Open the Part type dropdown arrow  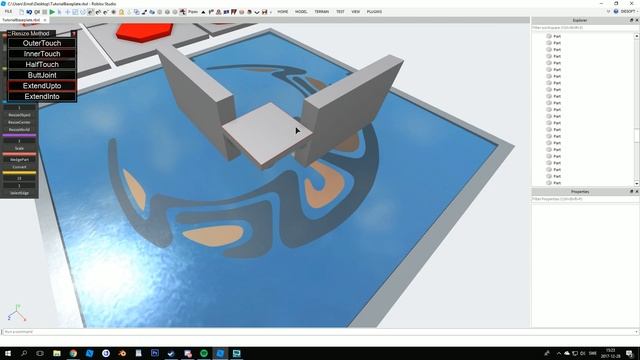(203, 12)
